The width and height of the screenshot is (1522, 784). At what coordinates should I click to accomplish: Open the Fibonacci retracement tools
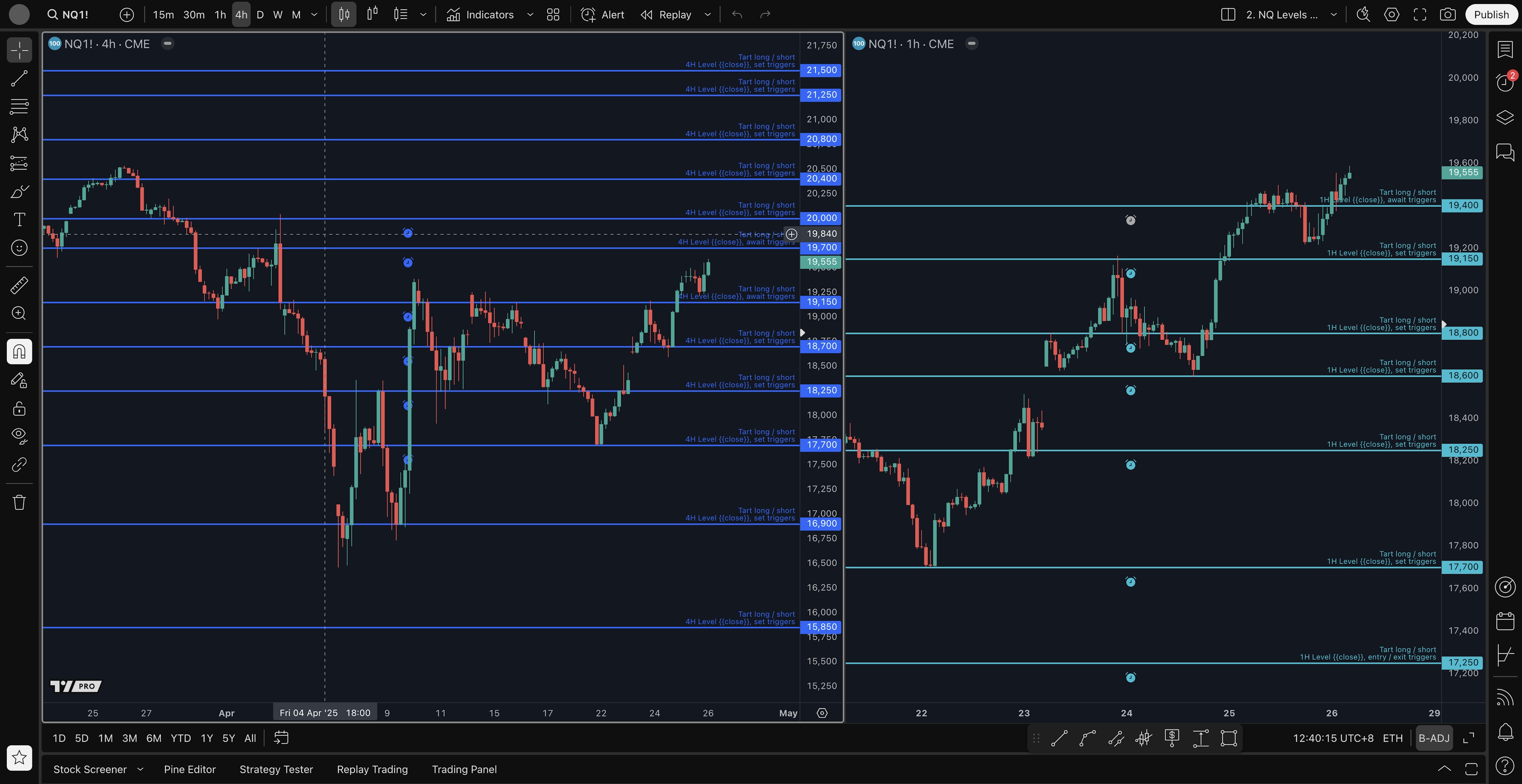[x=19, y=106]
